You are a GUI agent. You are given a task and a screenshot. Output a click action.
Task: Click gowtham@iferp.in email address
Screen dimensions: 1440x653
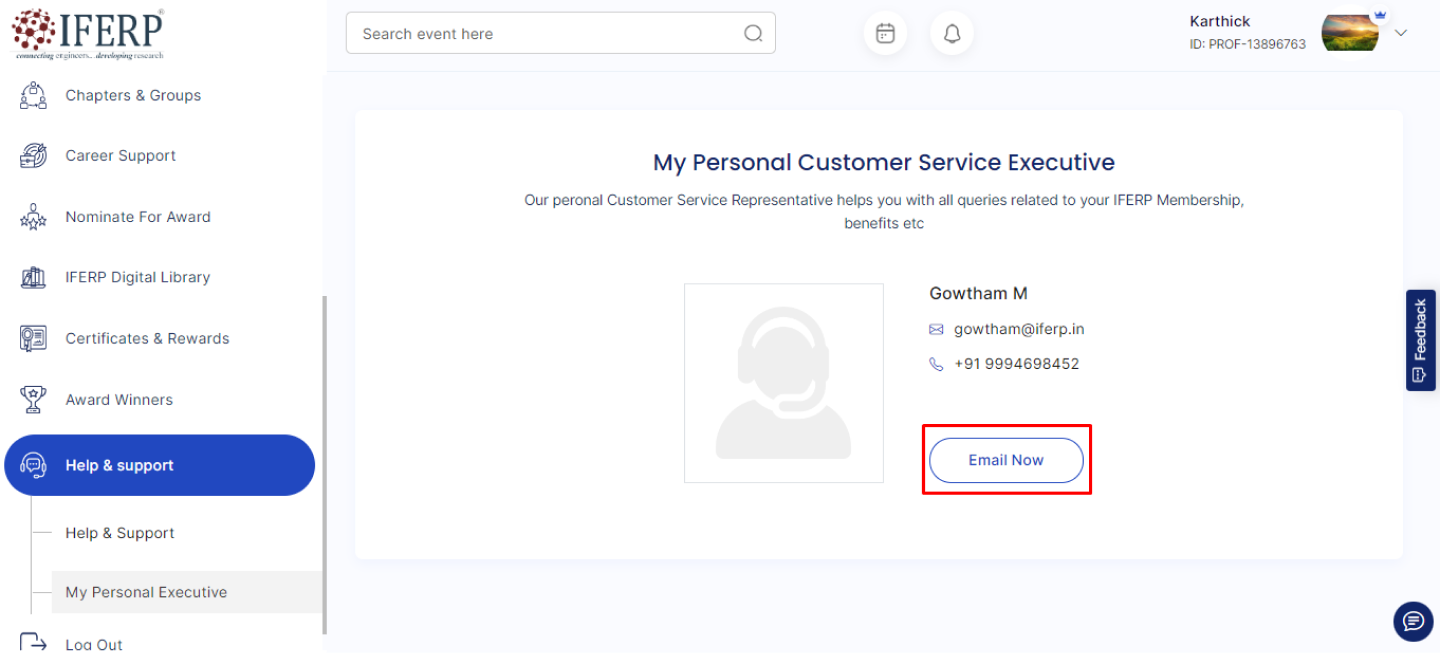[1019, 329]
